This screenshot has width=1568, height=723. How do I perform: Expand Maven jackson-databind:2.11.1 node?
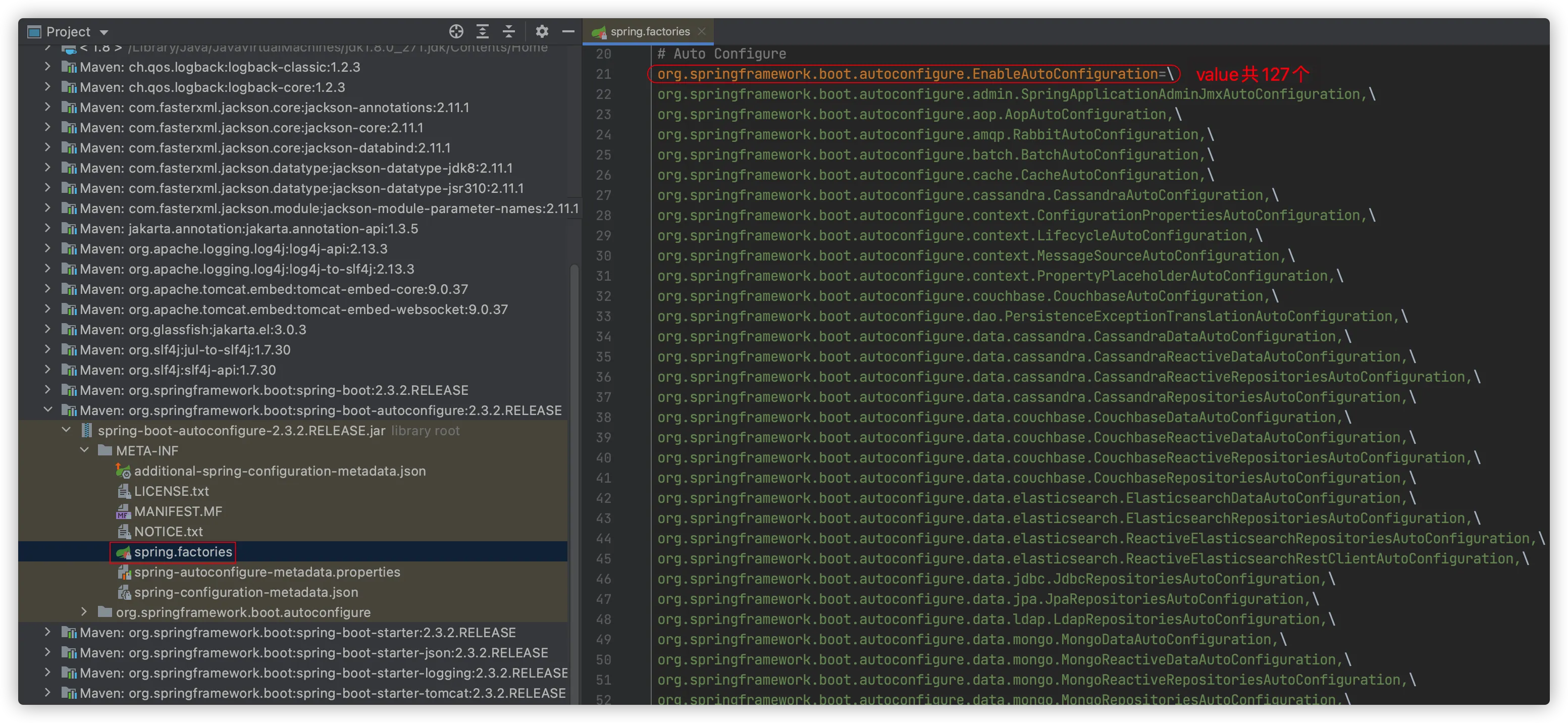[48, 147]
